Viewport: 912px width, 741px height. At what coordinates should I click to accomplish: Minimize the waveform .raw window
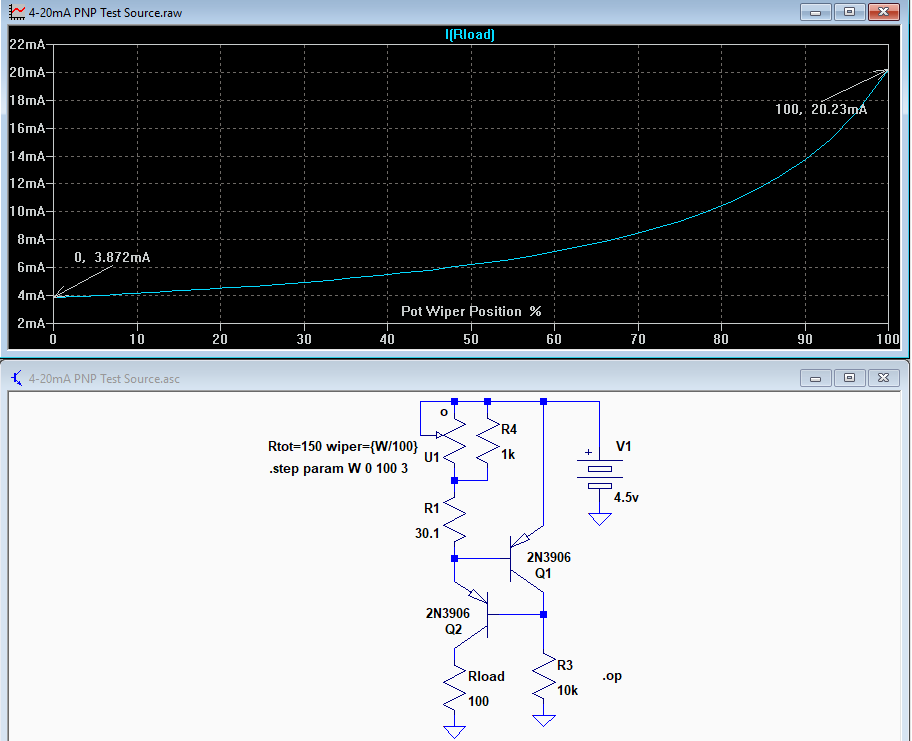pyautogui.click(x=815, y=12)
